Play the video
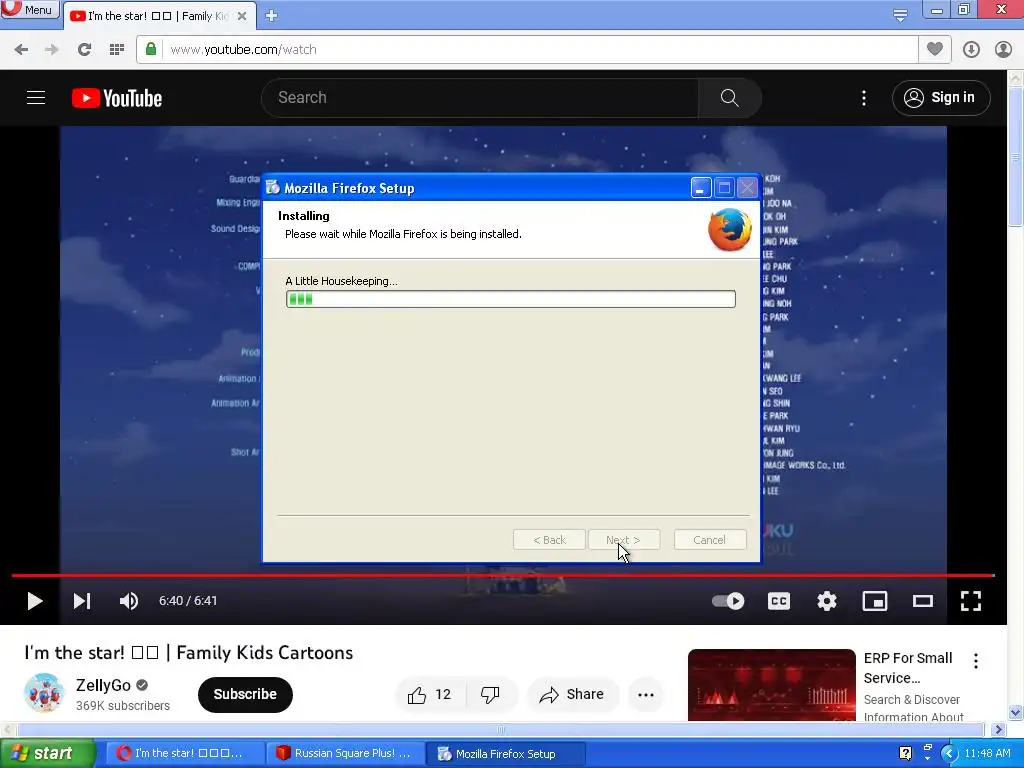This screenshot has height=768, width=1024. [35, 601]
